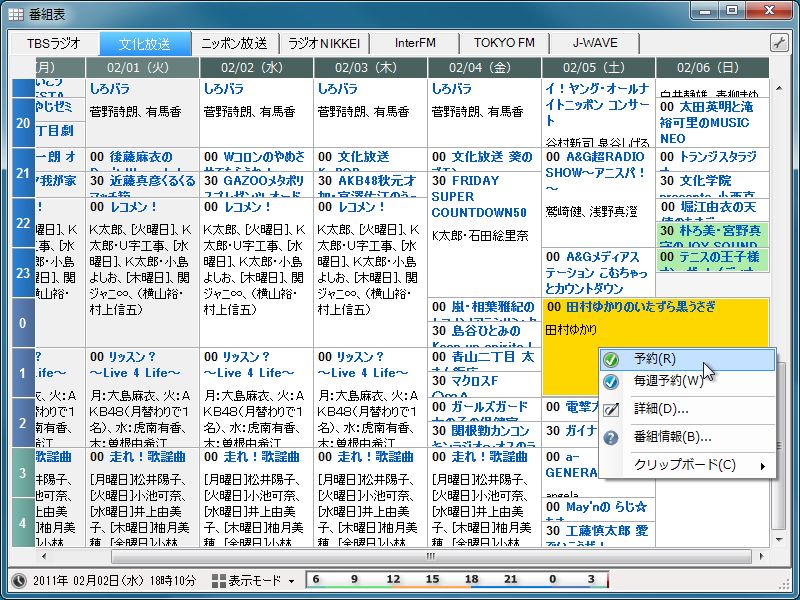Select 堀江由衣の天使のたまご program

[x=712, y=210]
